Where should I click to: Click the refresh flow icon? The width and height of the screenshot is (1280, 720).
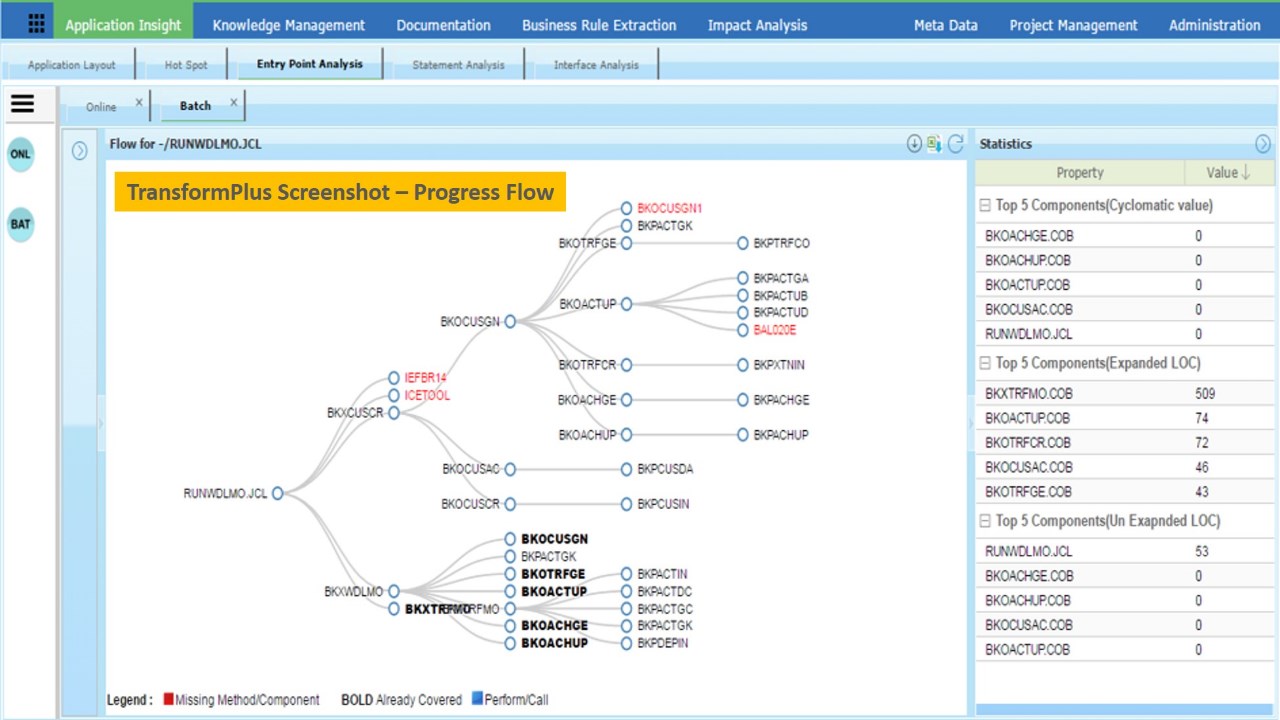(956, 144)
